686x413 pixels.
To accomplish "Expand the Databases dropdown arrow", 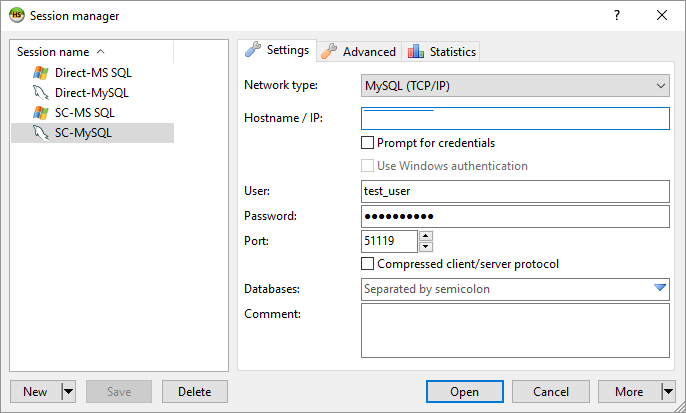I will point(659,289).
